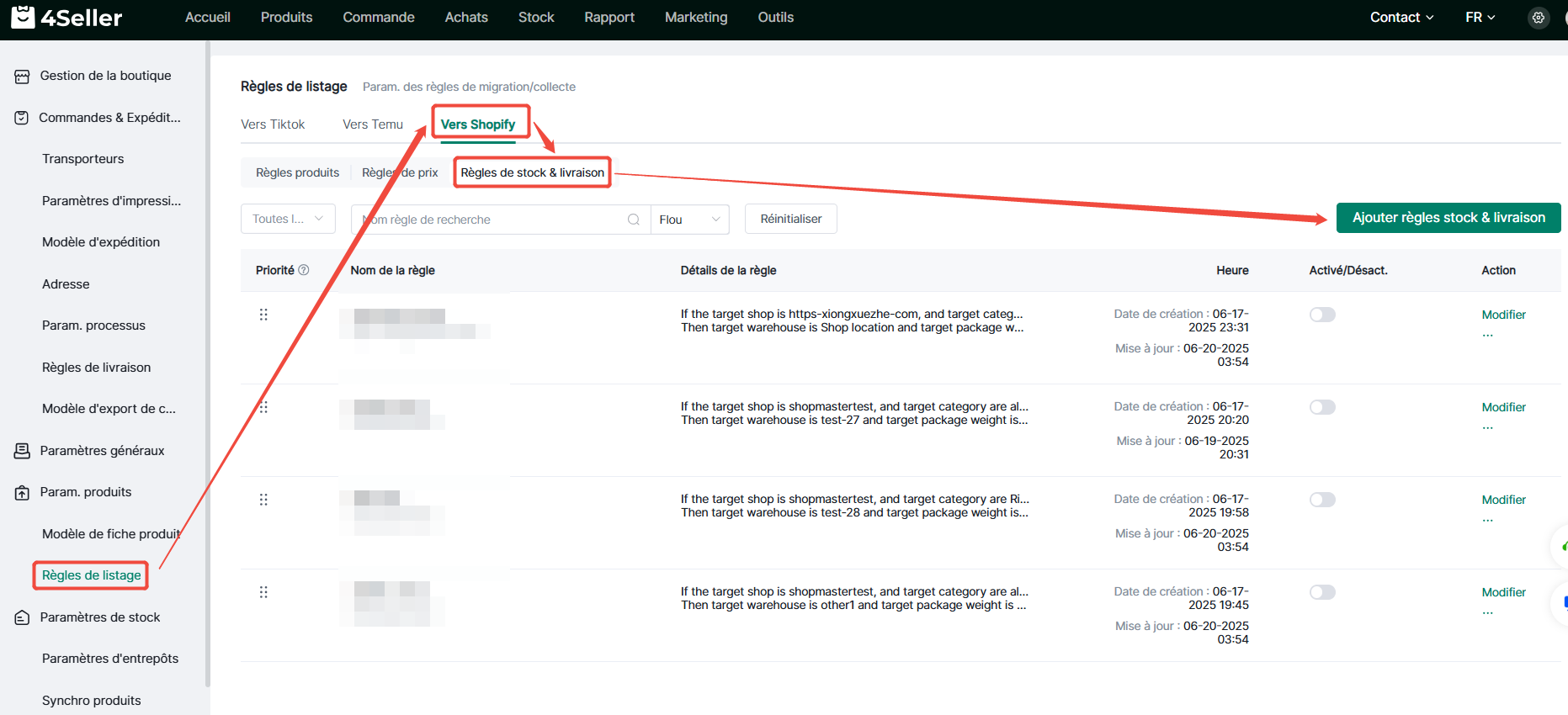Click the search magnifier icon in rule search
Screen dimensions: 1568x715
(634, 220)
